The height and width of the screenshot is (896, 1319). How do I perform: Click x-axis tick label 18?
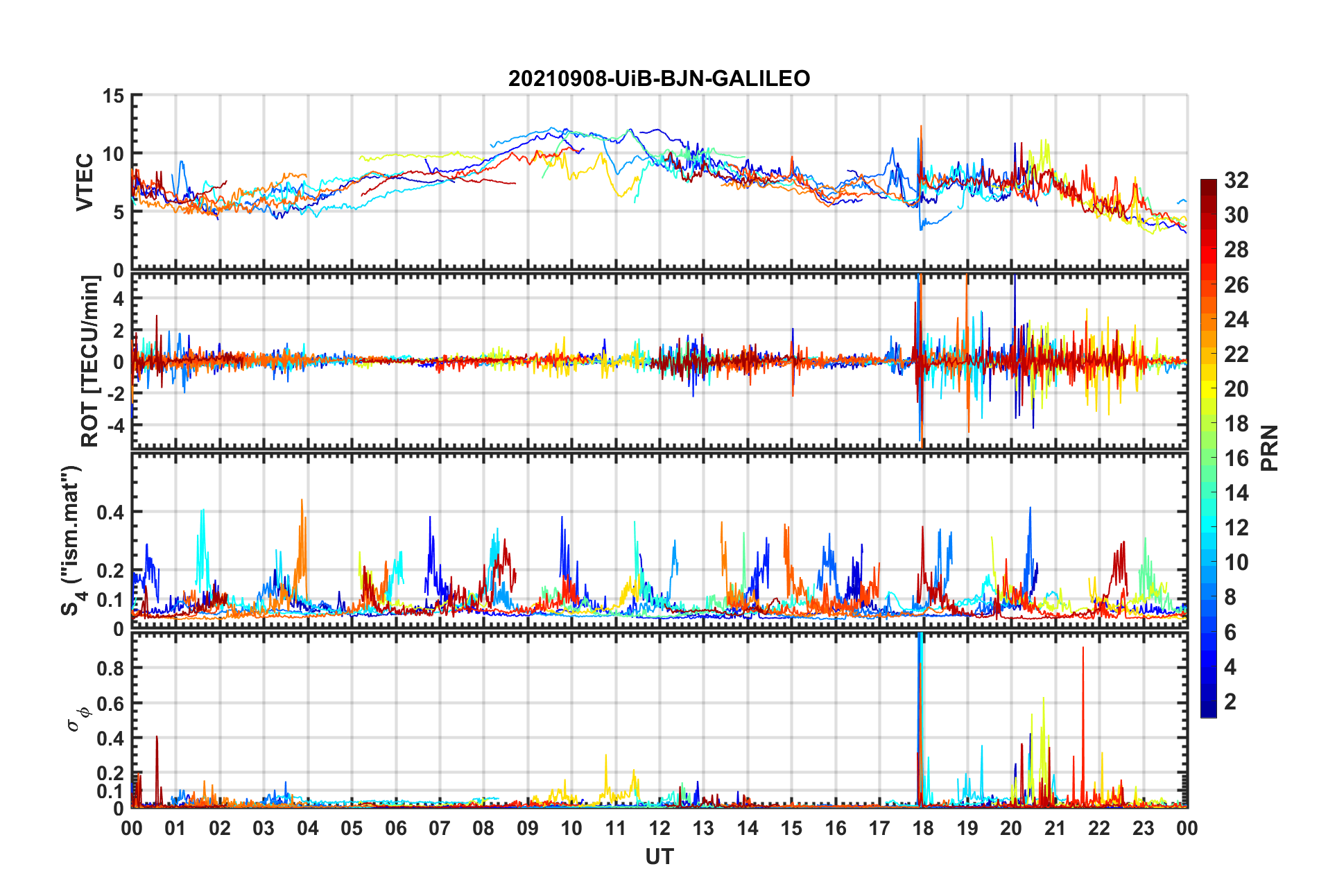(923, 828)
